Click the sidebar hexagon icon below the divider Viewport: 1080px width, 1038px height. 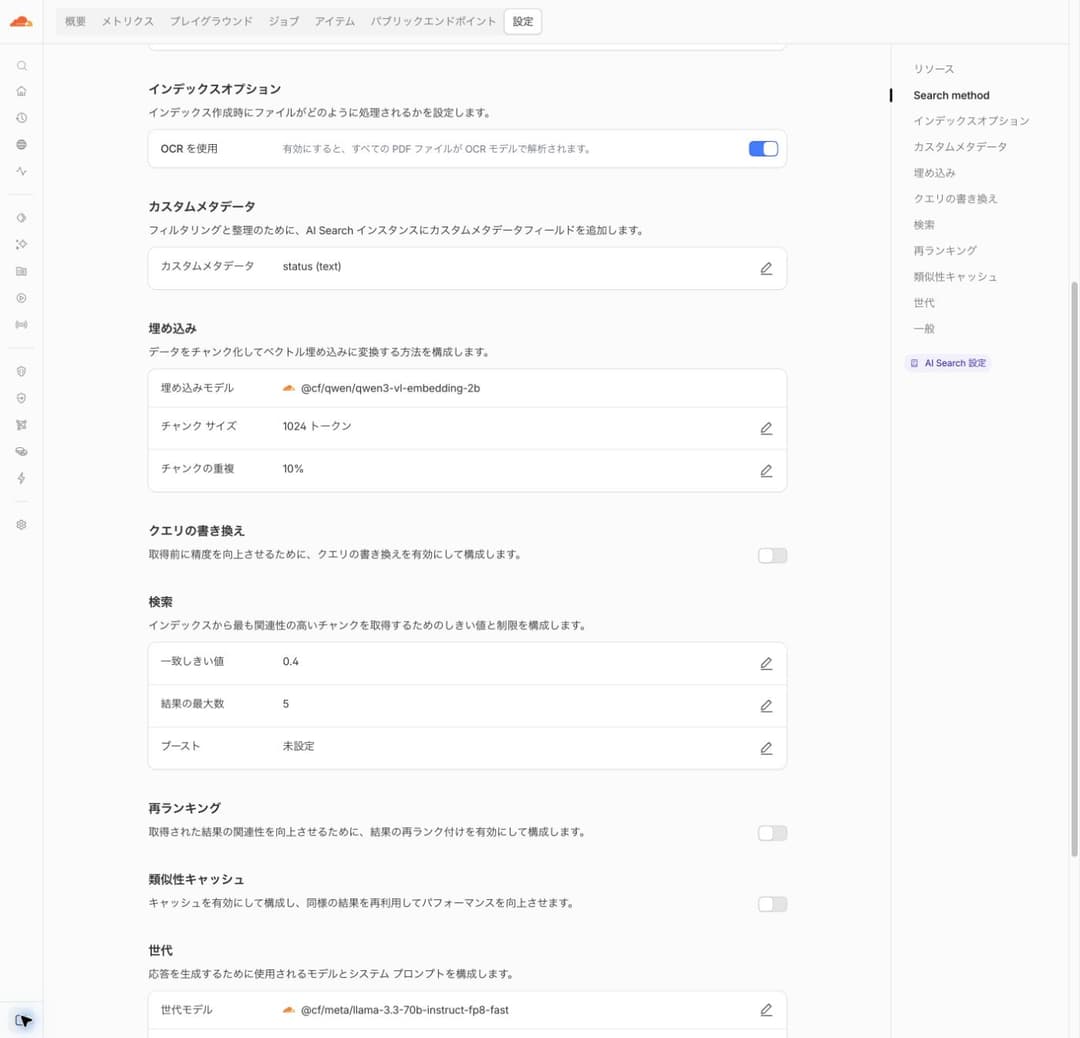pos(21,218)
